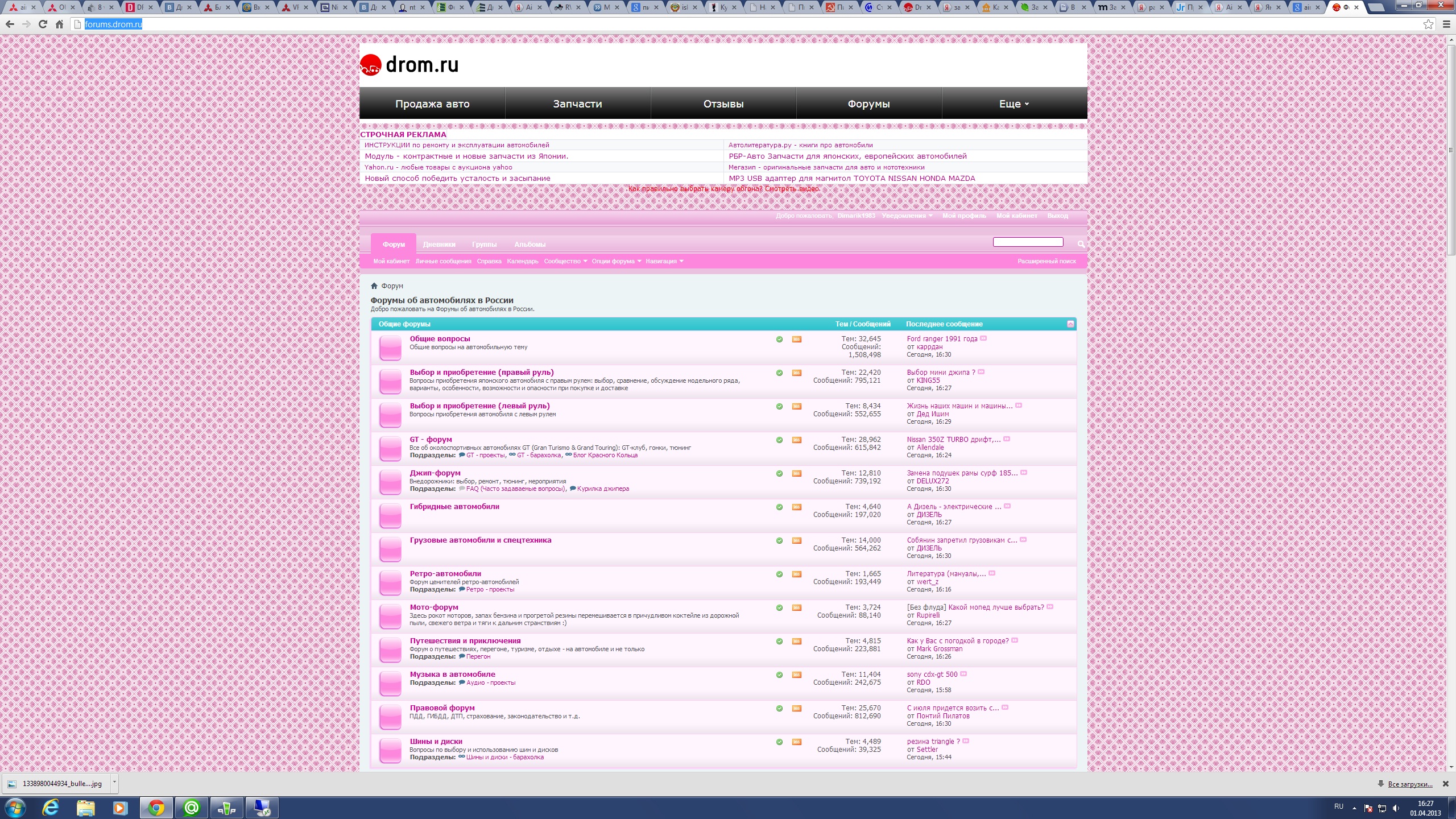Open the Расширенный поиск link
Screen dimensions: 1456x819
tap(1046, 262)
